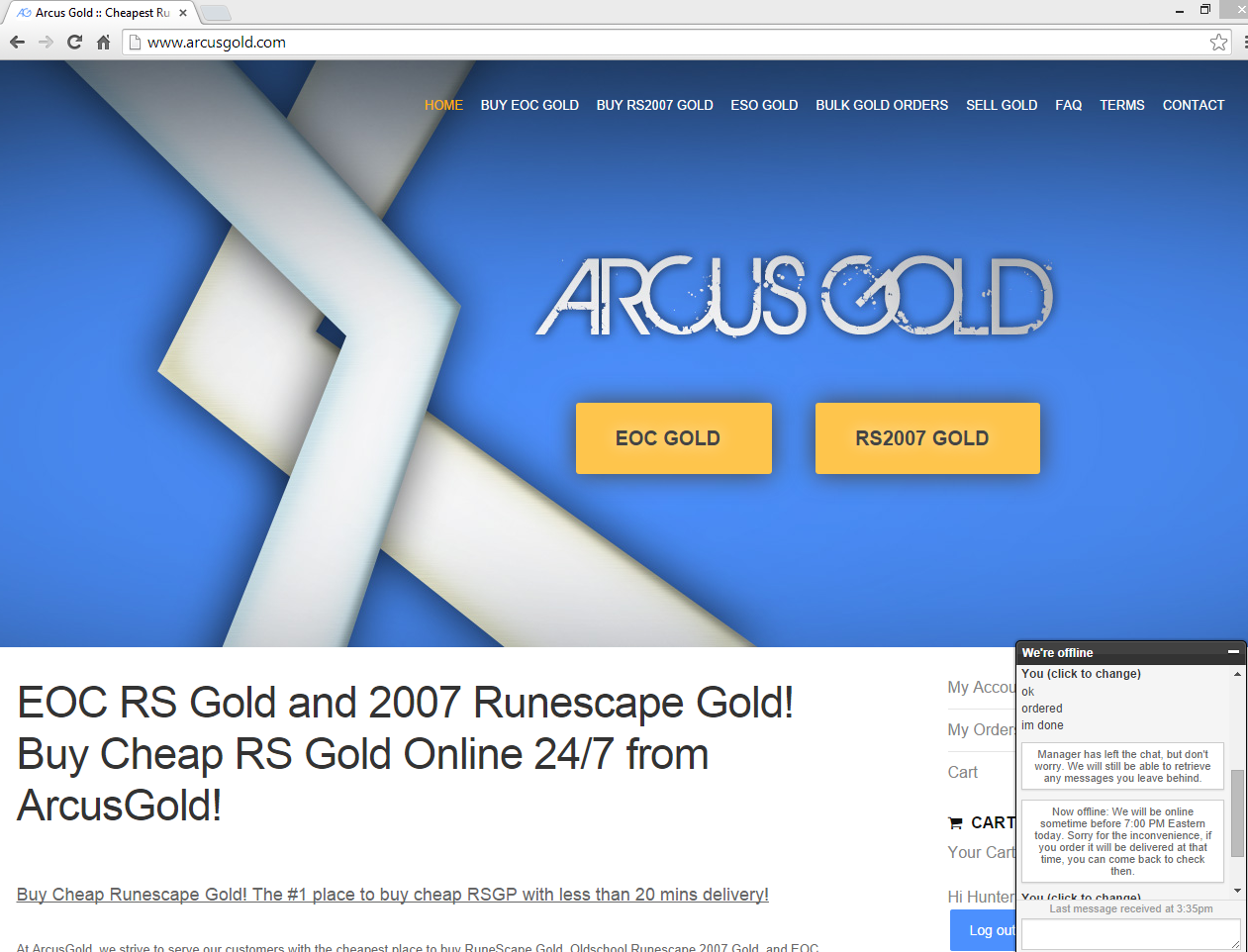Viewport: 1248px width, 952px height.
Task: Restore down the browser window
Action: click(x=1205, y=10)
